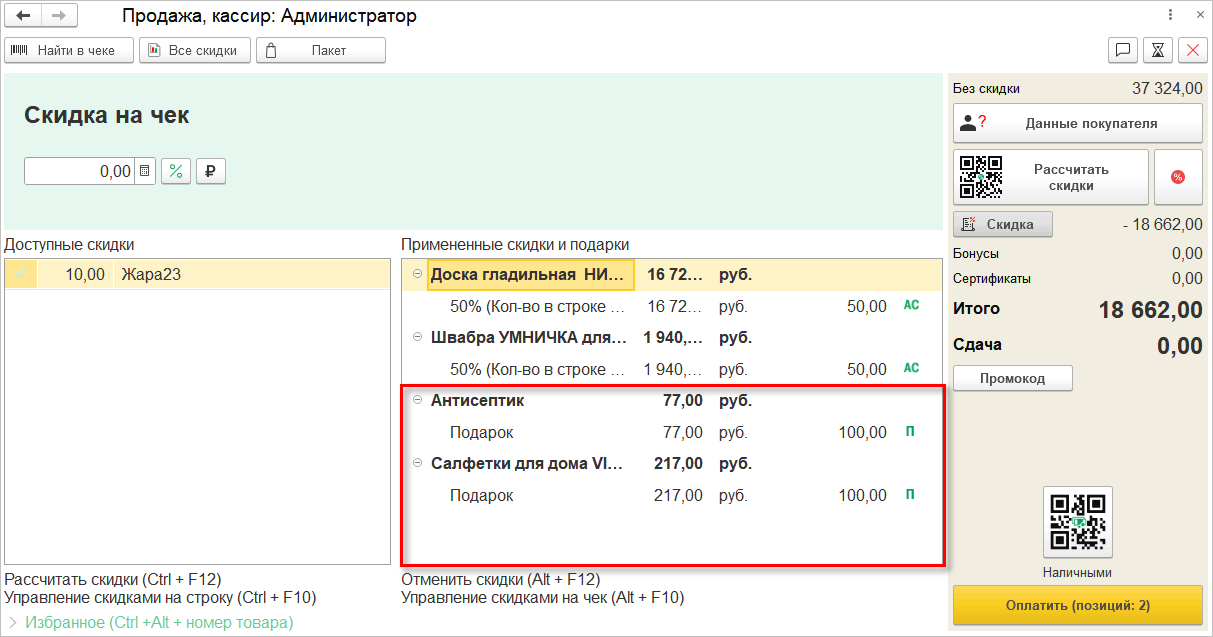
Task: Collapse the Доска гладильная discount group
Action: click(x=417, y=275)
